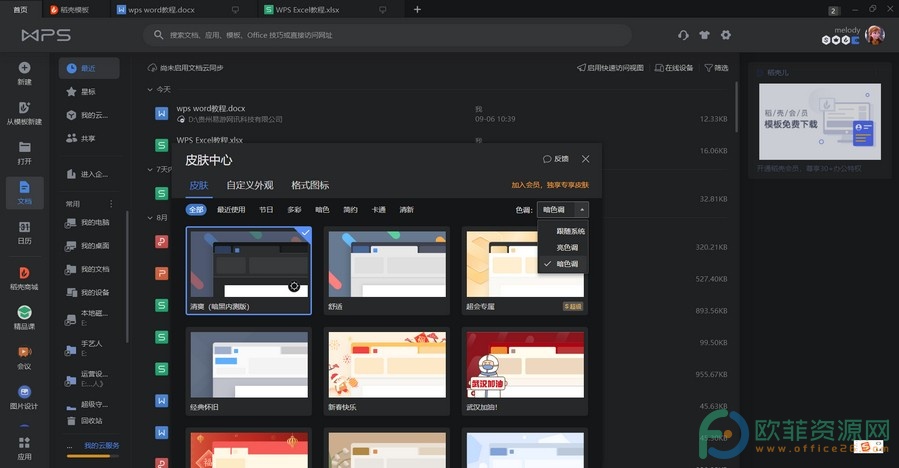Click the shirt skin icon in header

coord(704,35)
